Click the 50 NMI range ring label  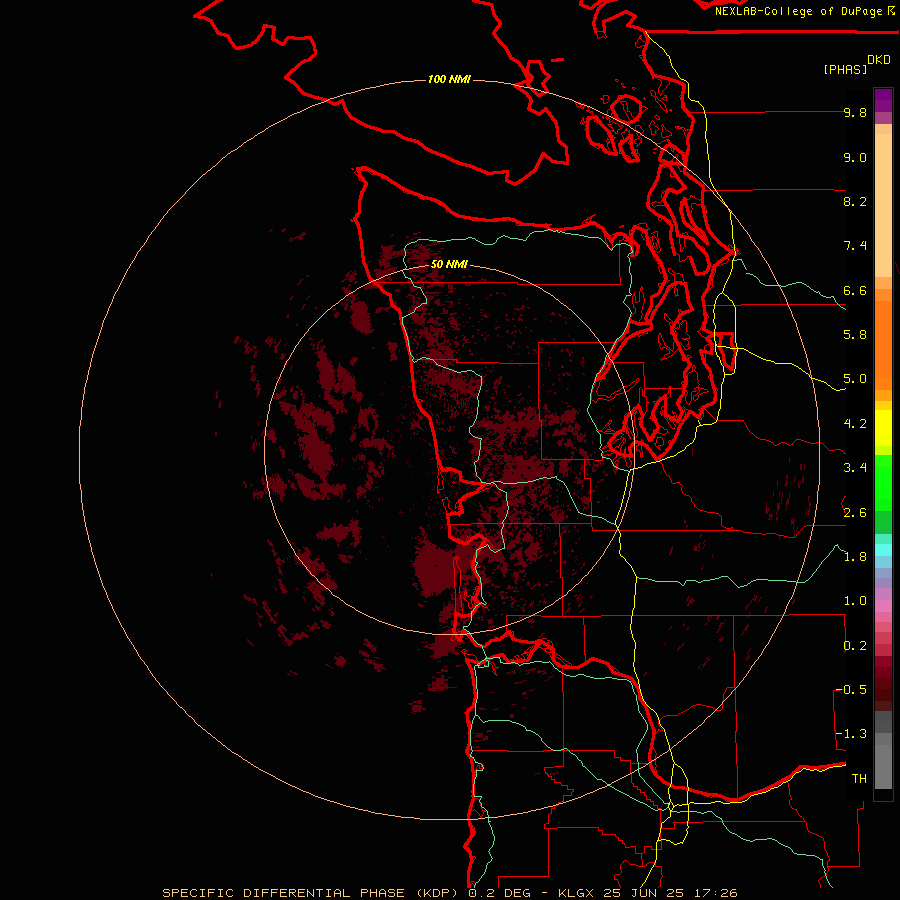coord(449,264)
